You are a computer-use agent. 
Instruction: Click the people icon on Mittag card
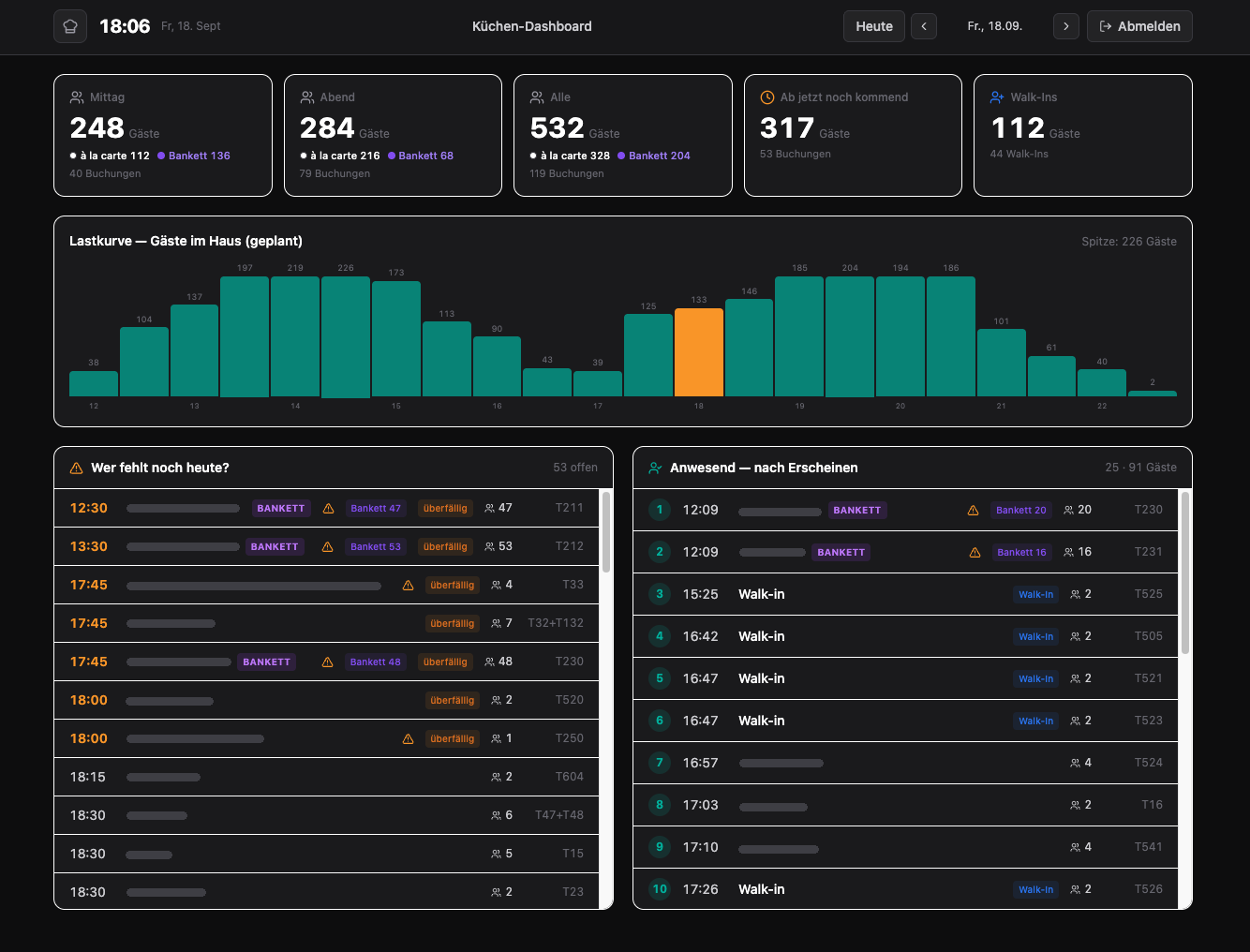pyautogui.click(x=77, y=97)
